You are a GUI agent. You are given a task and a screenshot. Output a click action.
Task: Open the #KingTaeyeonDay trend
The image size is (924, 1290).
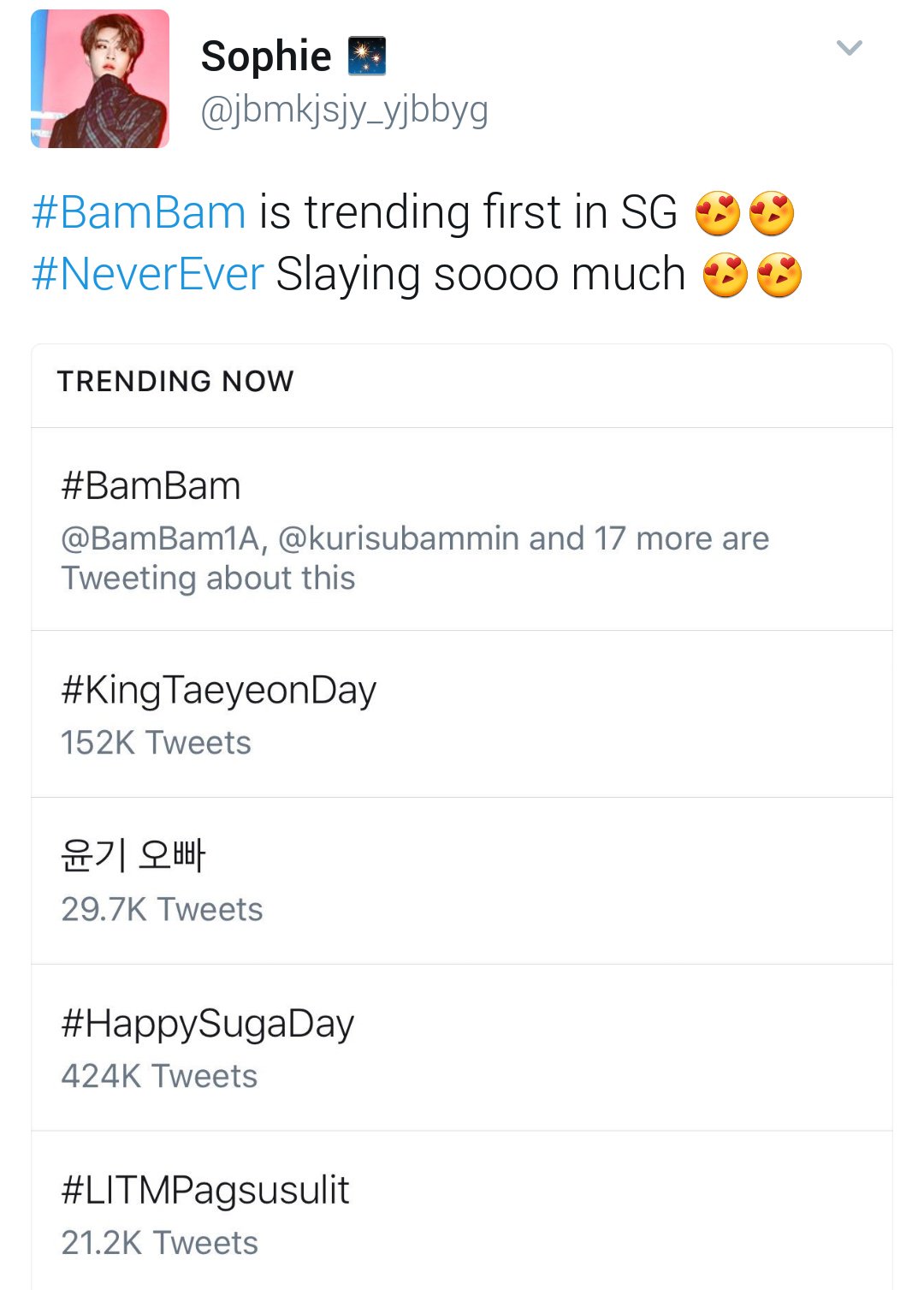pyautogui.click(x=462, y=714)
